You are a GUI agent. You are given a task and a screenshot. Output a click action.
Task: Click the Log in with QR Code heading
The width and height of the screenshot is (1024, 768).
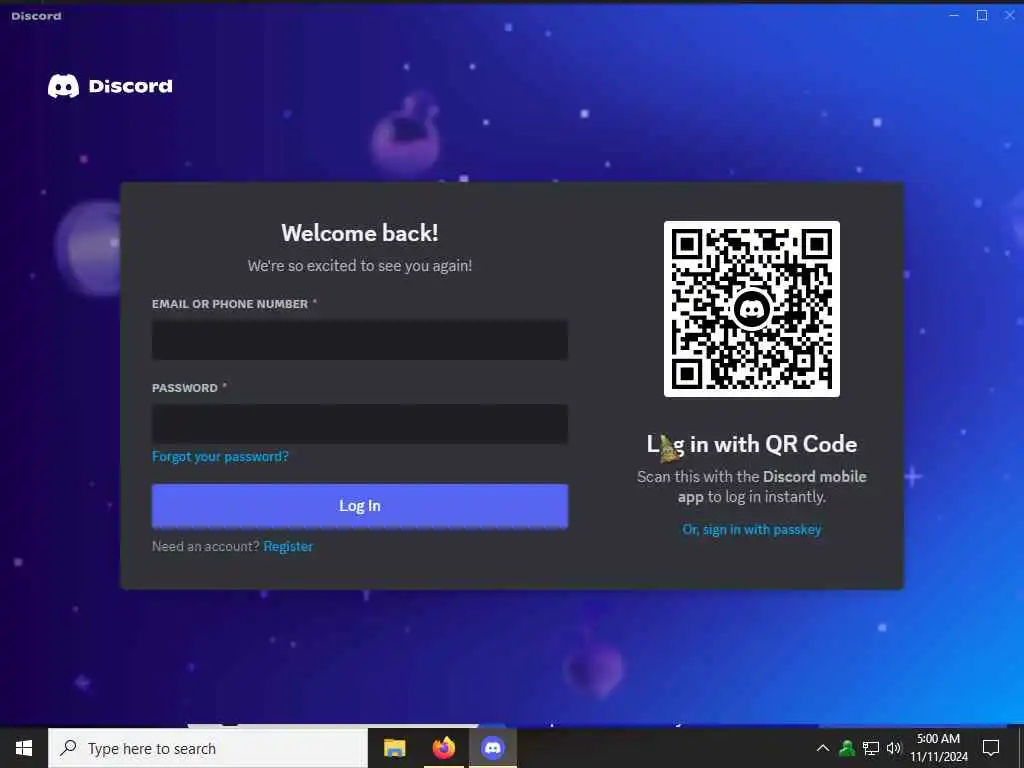point(752,444)
